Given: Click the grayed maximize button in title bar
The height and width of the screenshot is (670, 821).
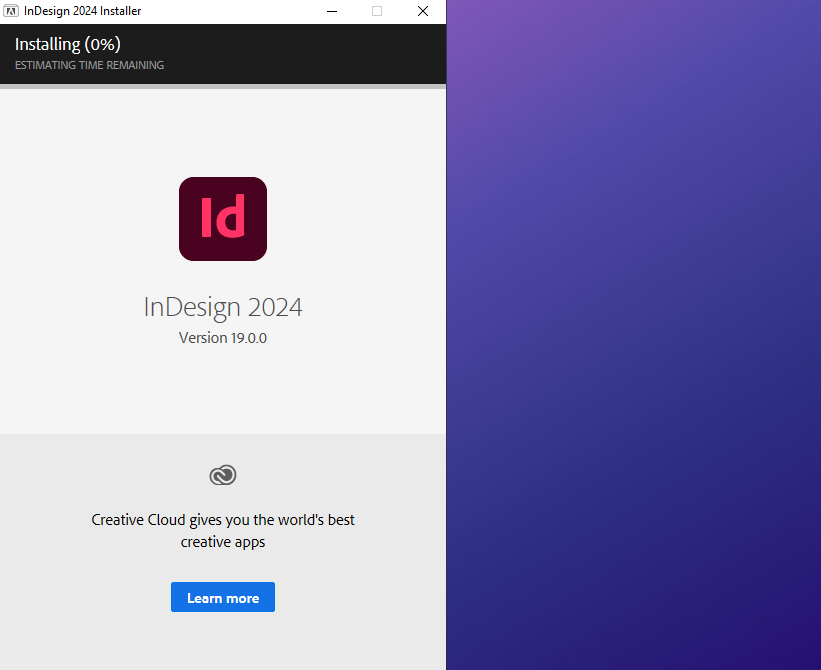Looking at the screenshot, I should 377,11.
